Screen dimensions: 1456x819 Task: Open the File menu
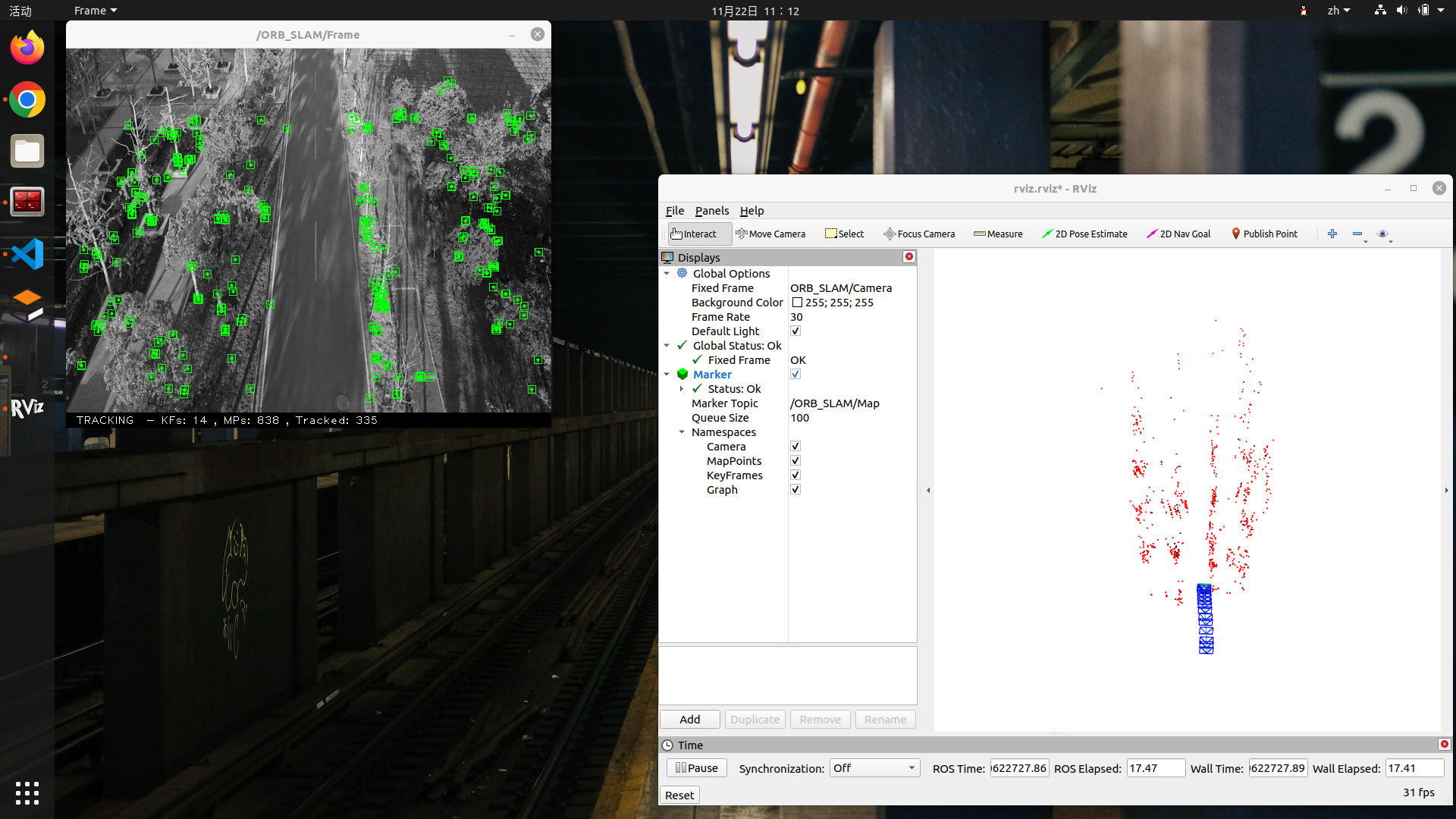click(674, 211)
